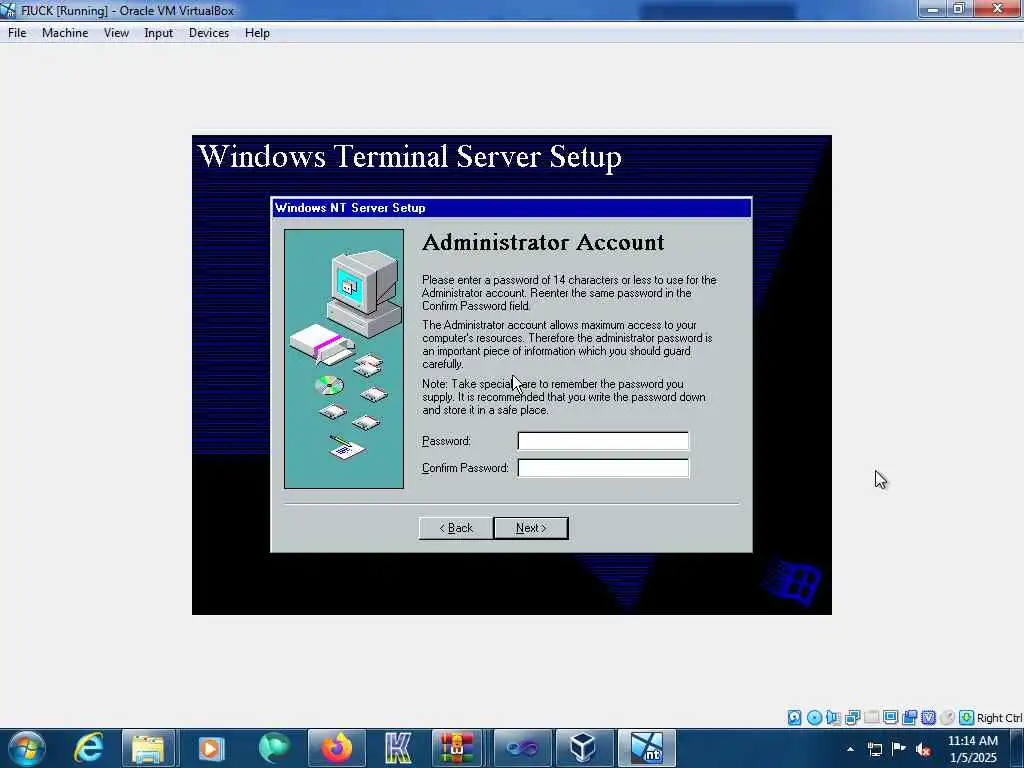Click the Administrator Account heading
The height and width of the screenshot is (768, 1024).
543,242
